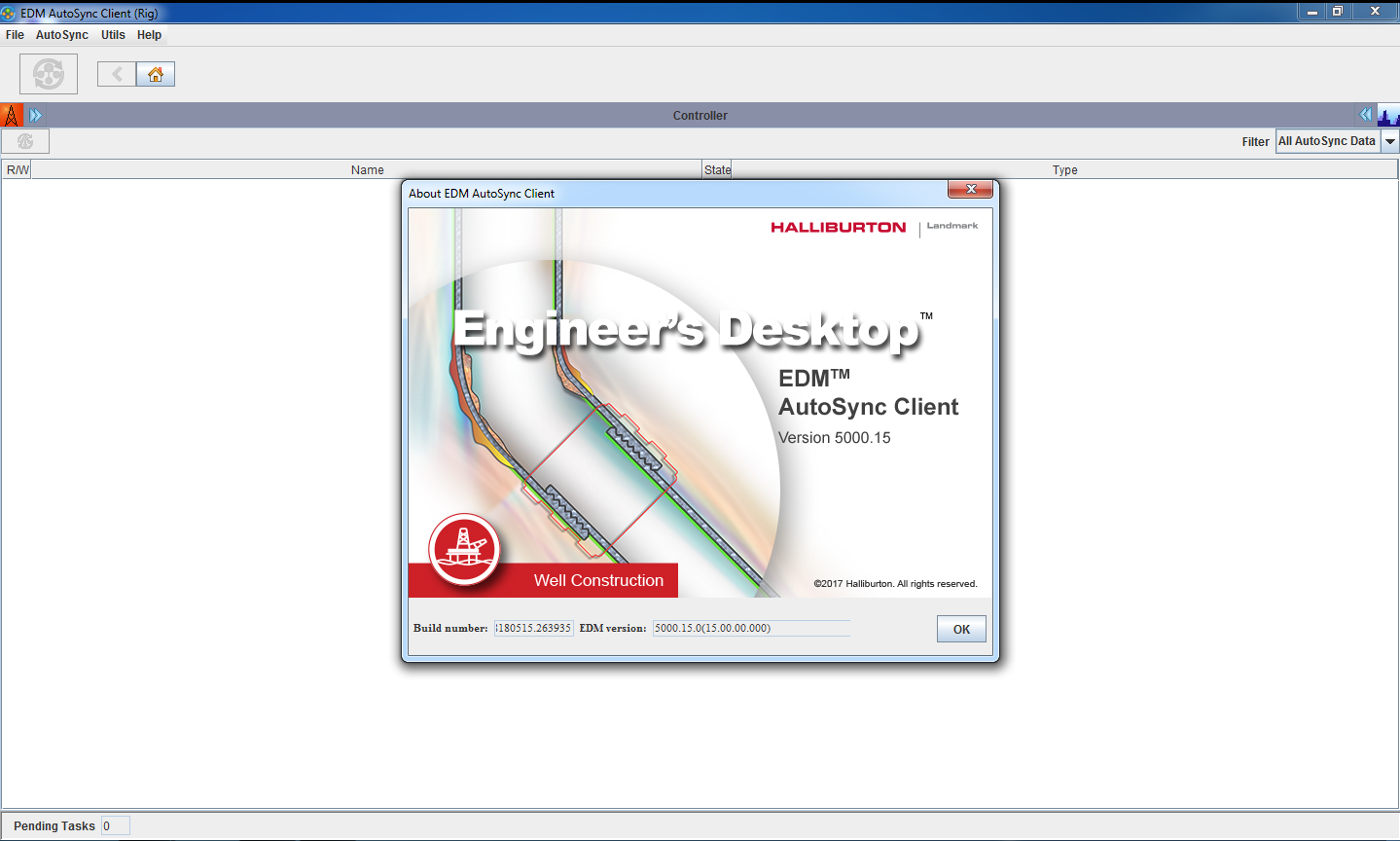Click OK in the About dialog
1400x841 pixels.
[961, 629]
